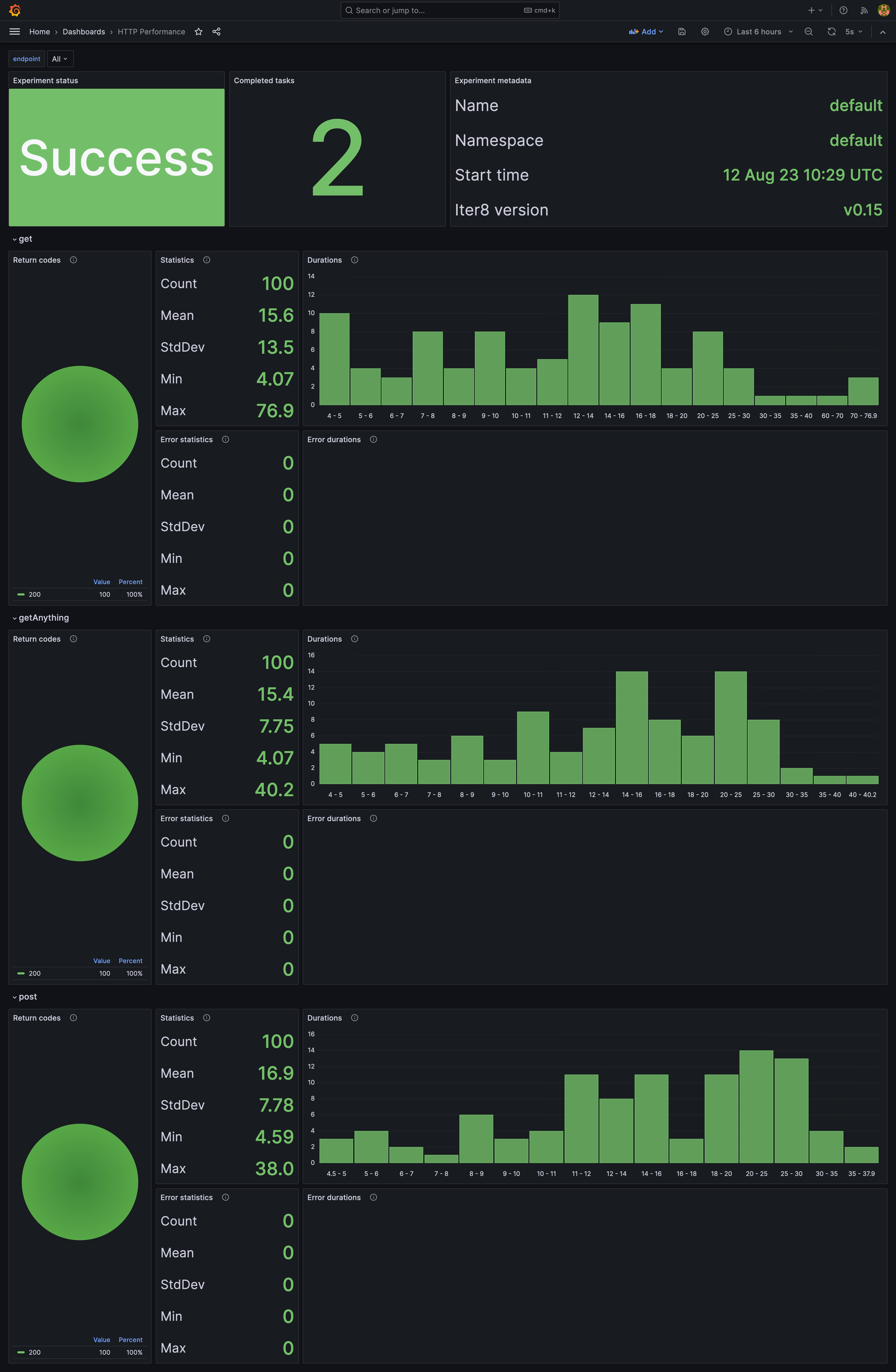Show info for getAnything Statistics panel
Image resolution: width=896 pixels, height=1372 pixels.
pos(207,639)
